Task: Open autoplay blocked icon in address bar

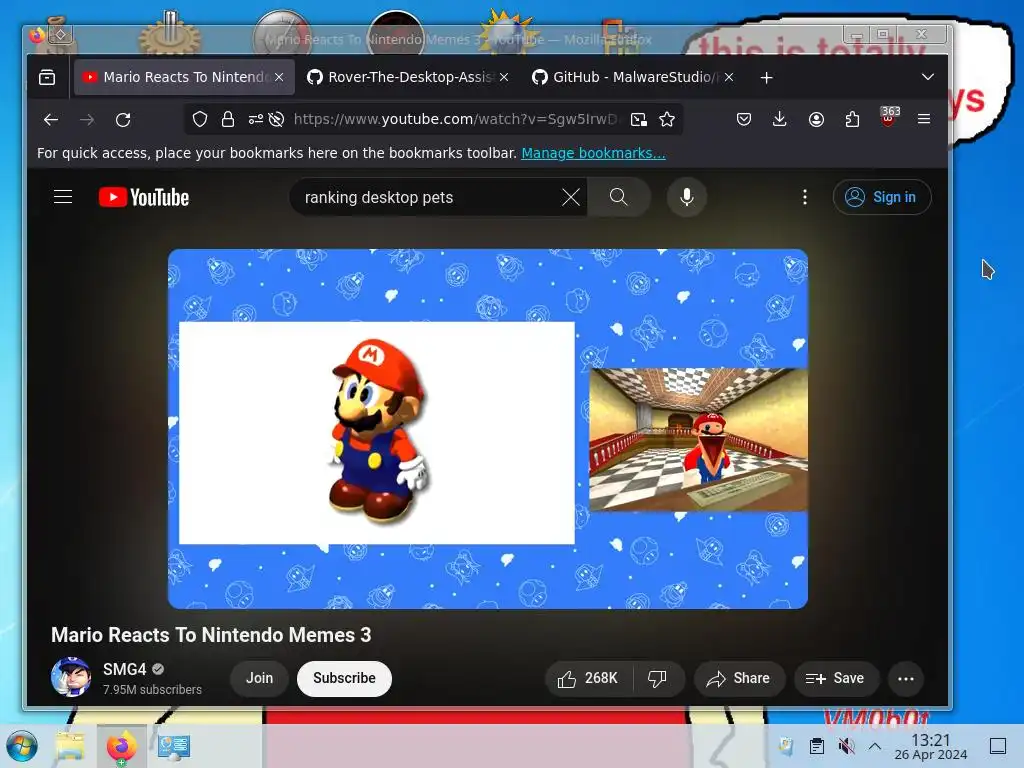Action: (x=276, y=119)
